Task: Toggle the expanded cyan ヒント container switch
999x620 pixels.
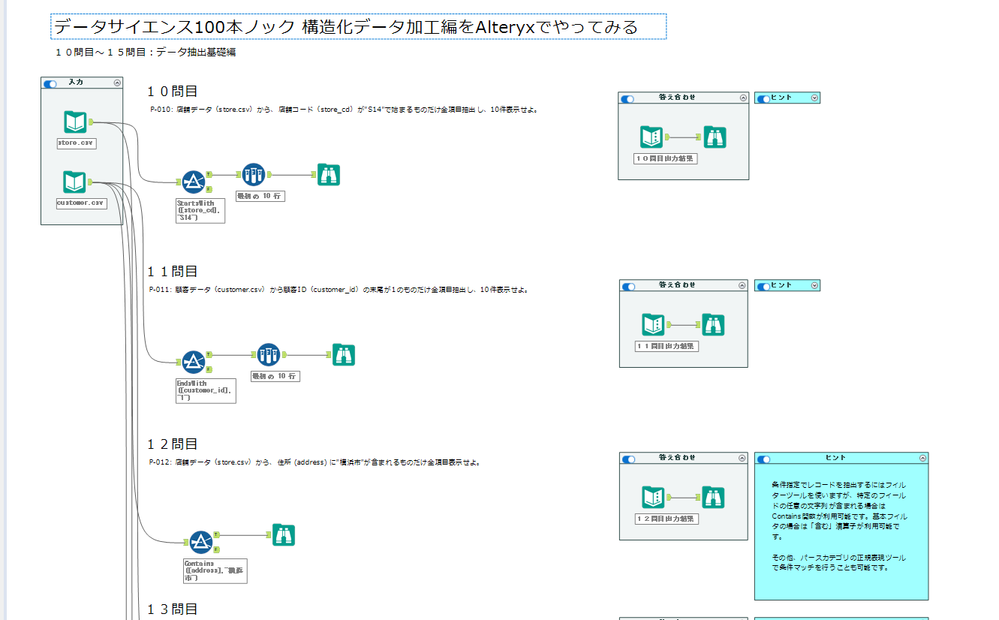Action: [x=764, y=459]
